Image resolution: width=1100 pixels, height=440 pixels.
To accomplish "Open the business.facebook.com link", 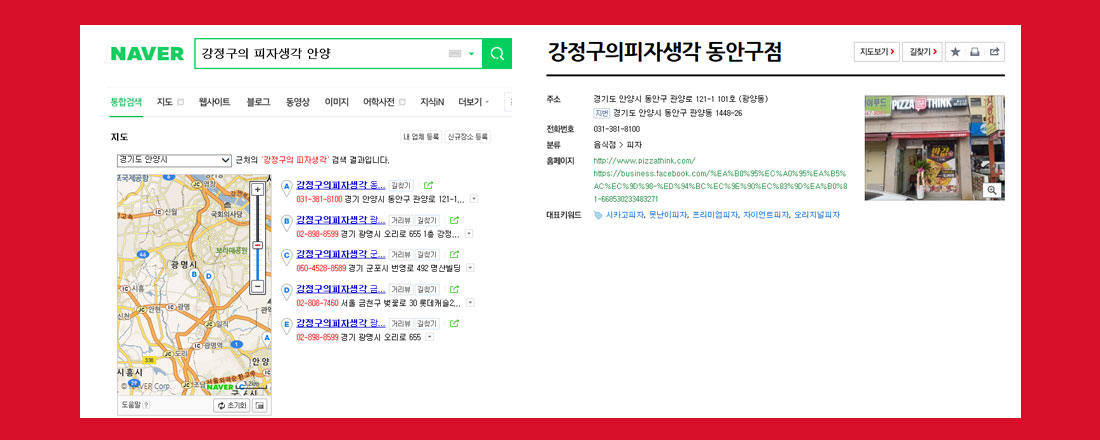I will coord(720,186).
